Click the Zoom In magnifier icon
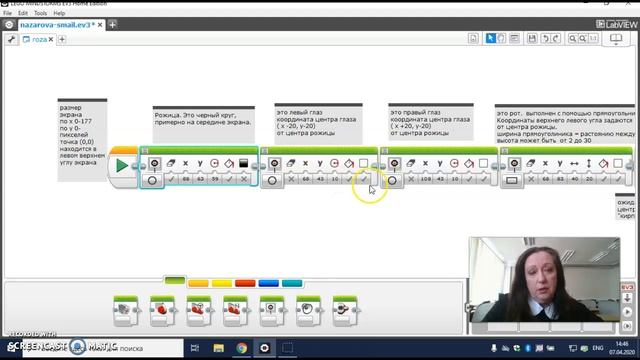Image resolution: width=640 pixels, height=360 pixels. 583,38
